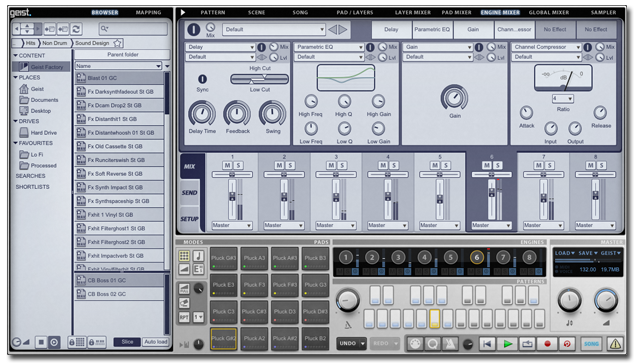634x363 pixels.
Task: Stop browser sample preview
Action: (x=41, y=342)
